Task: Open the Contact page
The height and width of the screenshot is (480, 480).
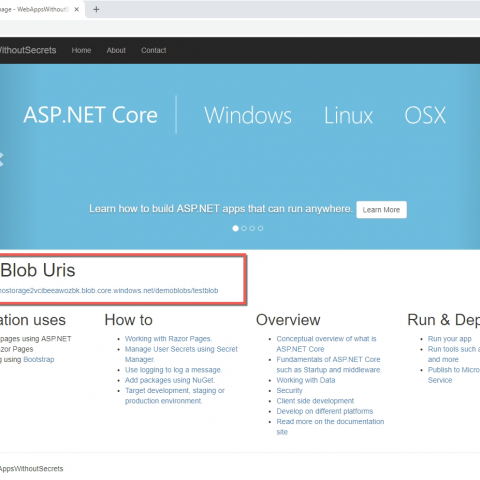Action: 153,50
